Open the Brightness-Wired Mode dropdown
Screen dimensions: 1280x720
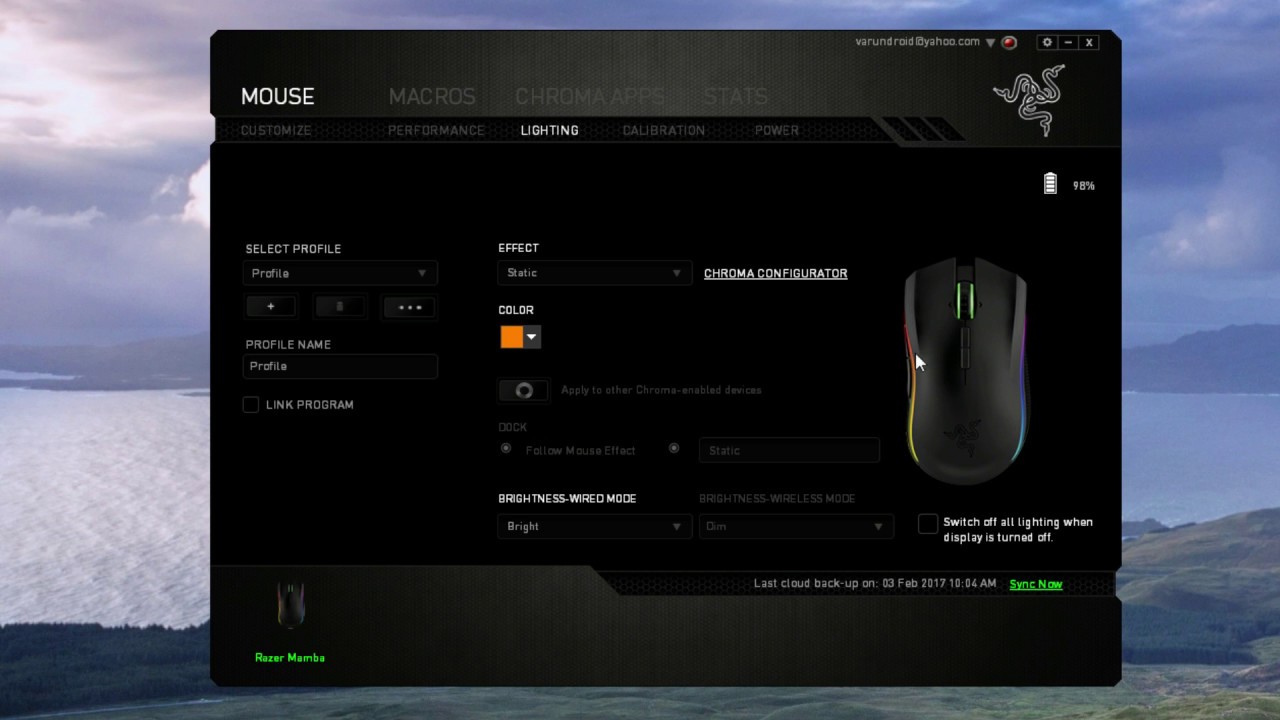point(594,526)
